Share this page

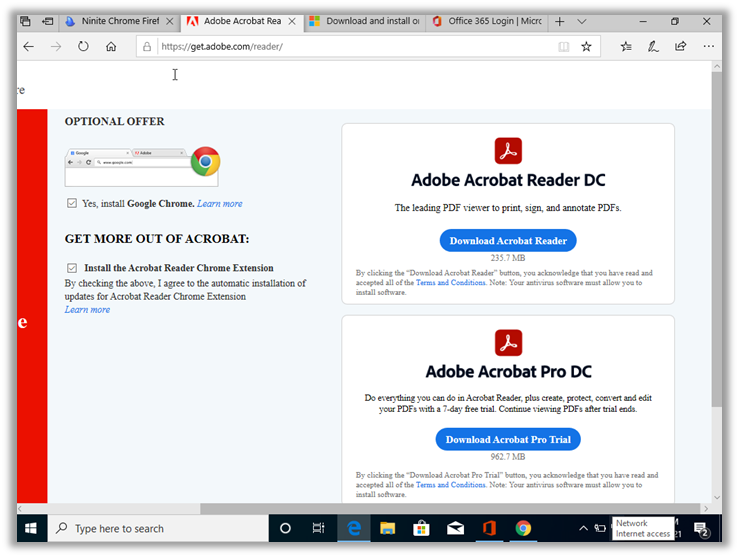pos(681,47)
